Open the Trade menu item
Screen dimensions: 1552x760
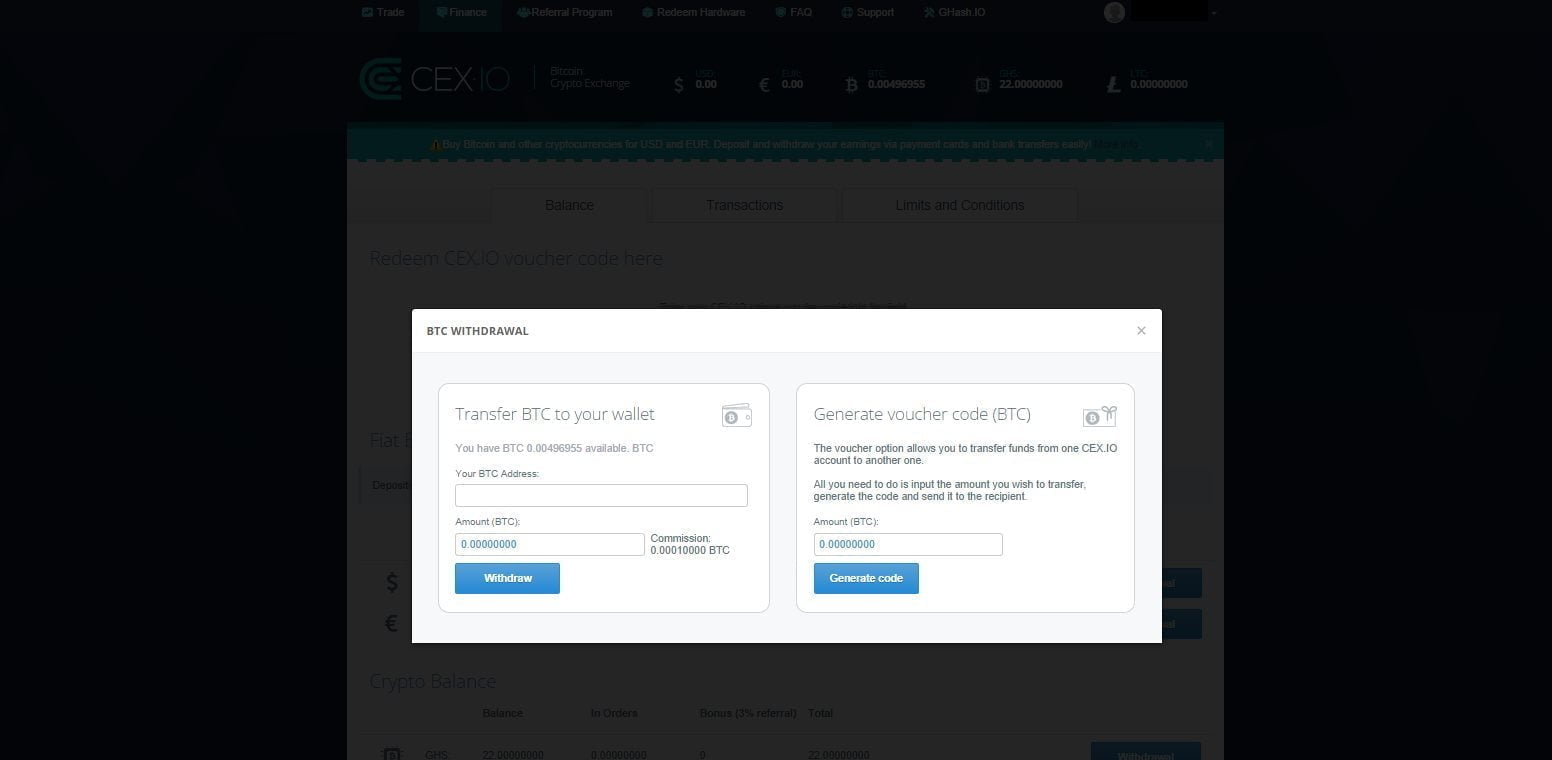point(383,12)
